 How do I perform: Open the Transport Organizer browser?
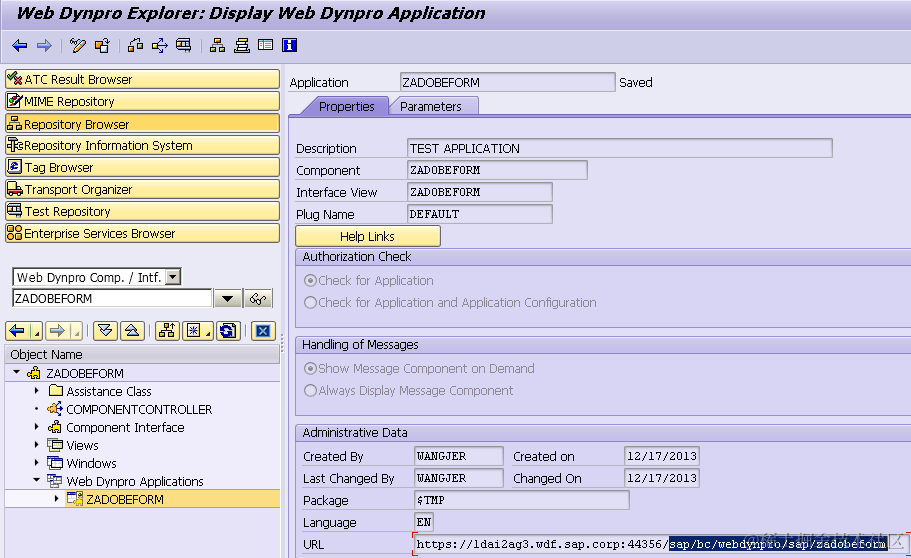click(142, 189)
